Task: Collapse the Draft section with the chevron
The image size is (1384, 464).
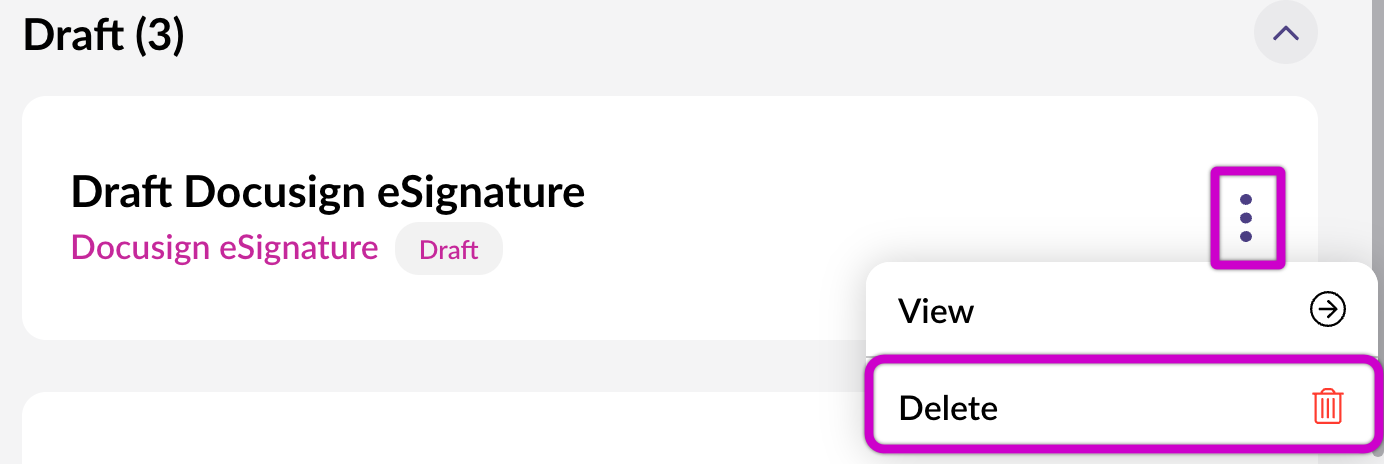Action: coord(1285,33)
